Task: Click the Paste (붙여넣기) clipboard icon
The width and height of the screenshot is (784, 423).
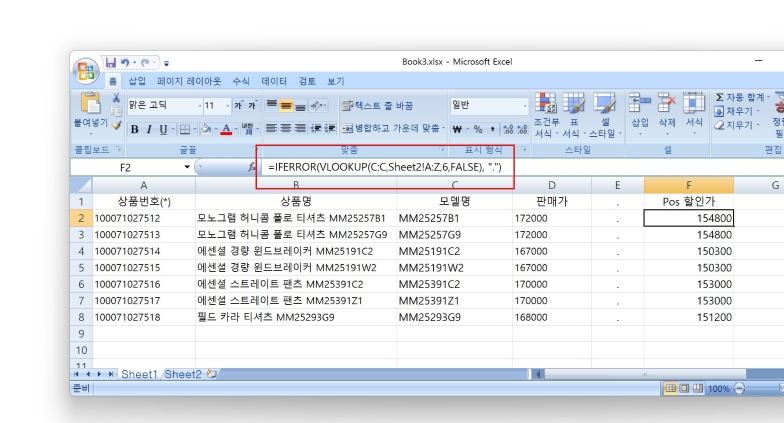Action: coord(90,104)
